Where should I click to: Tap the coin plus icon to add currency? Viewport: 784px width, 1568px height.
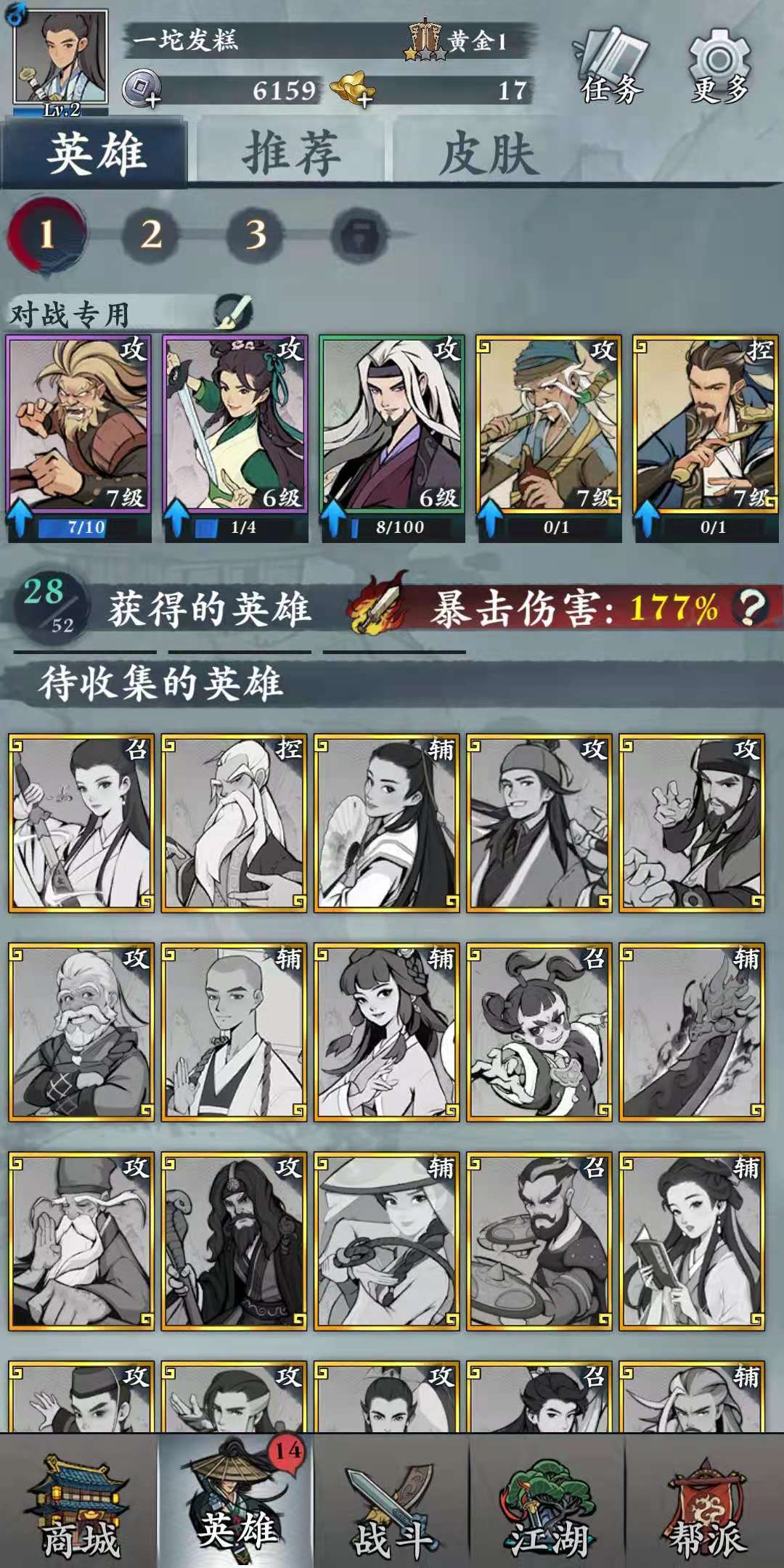pyautogui.click(x=141, y=90)
